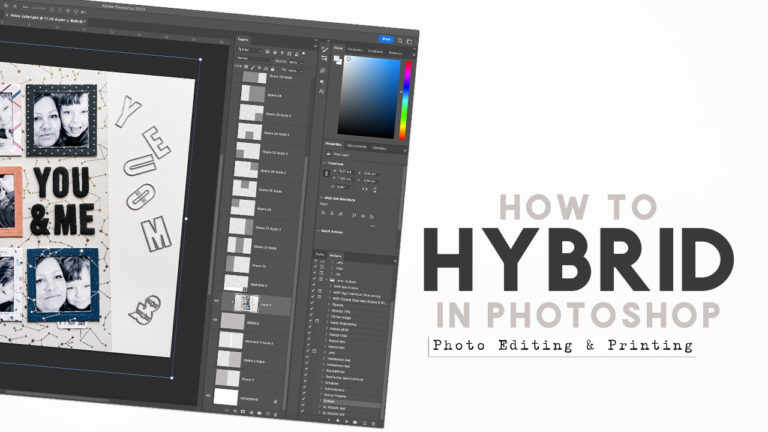Viewport: 768px width, 432px height.
Task: Toggle the width-height link icon in Transform
Action: [327, 173]
